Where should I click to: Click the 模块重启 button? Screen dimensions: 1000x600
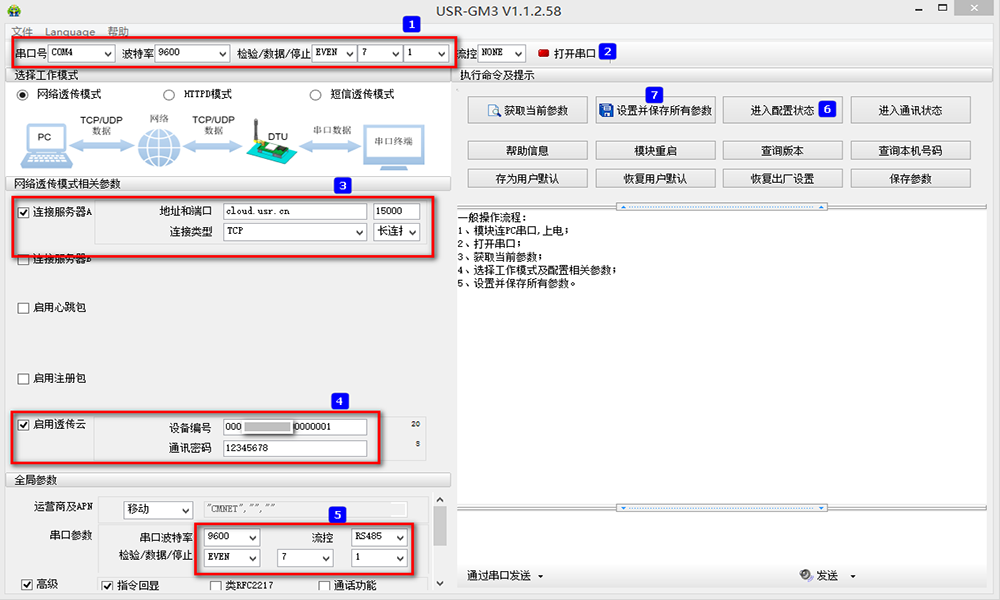[655, 151]
